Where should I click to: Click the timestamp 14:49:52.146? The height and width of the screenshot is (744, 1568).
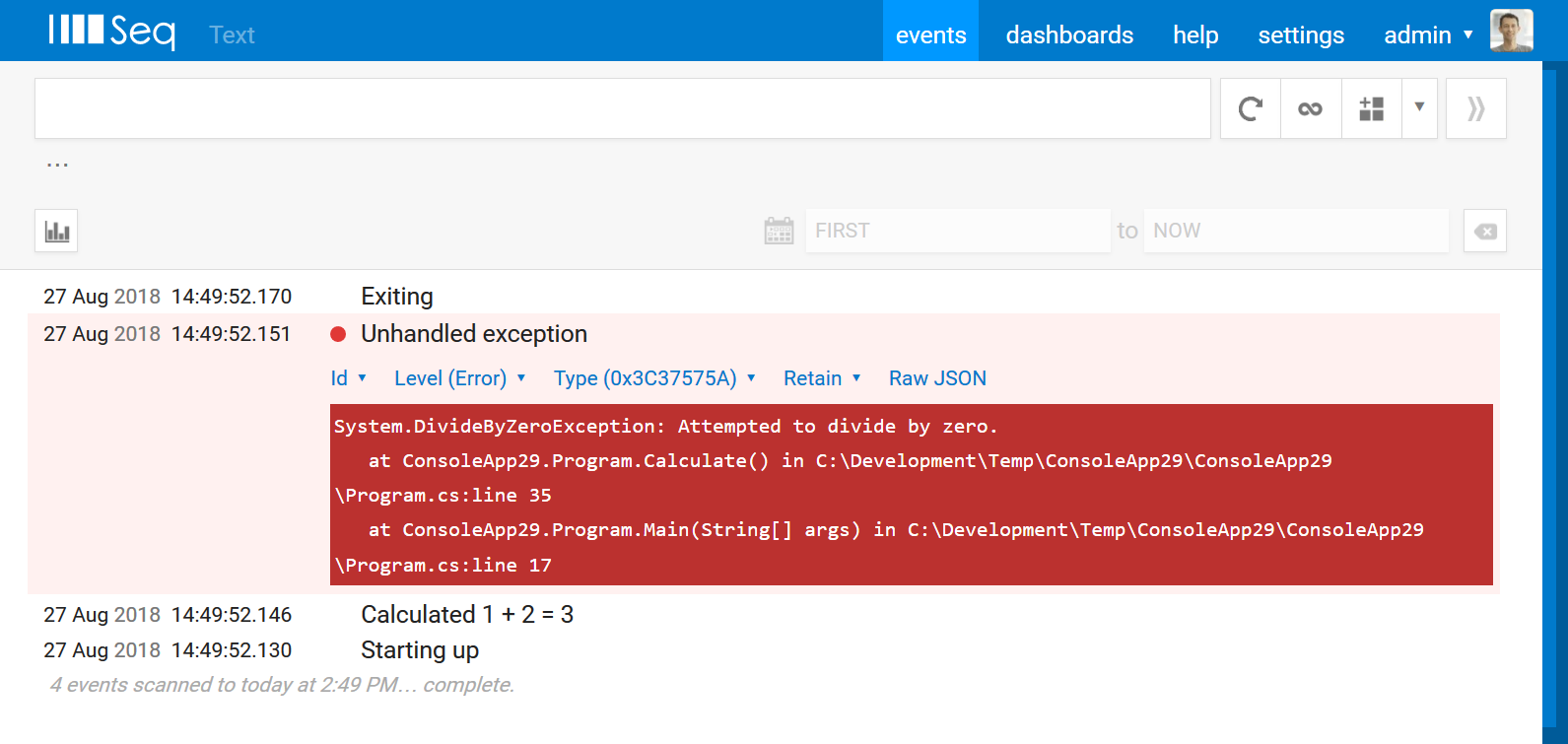click(232, 615)
